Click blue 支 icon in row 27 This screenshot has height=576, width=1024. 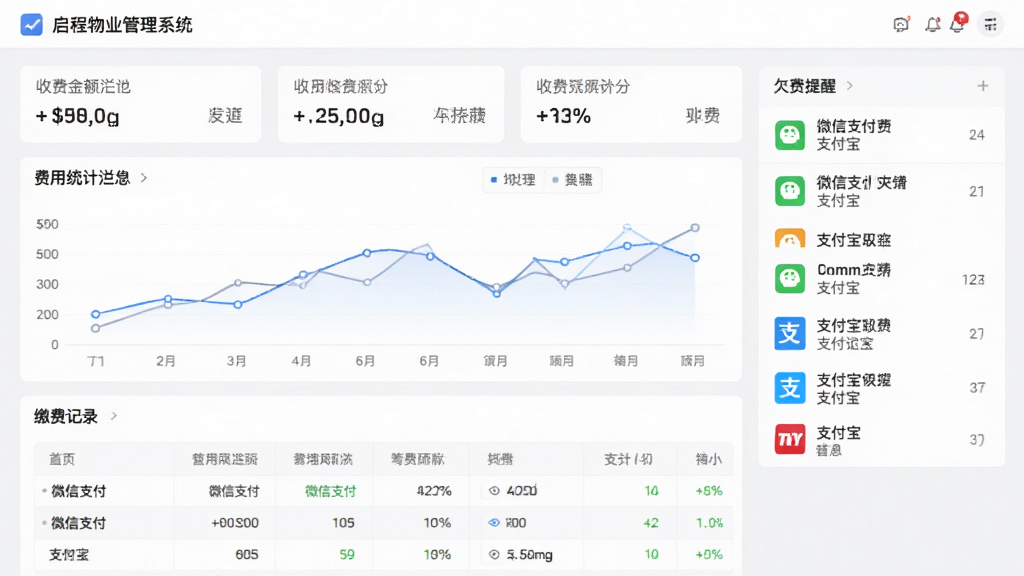tap(790, 334)
